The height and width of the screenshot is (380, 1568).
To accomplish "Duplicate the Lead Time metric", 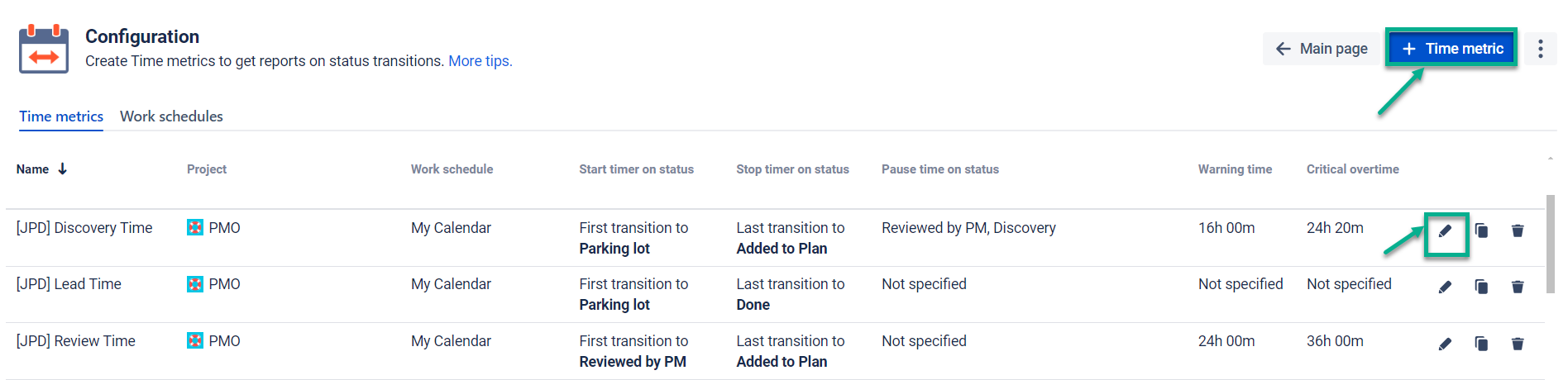I will (1481, 287).
